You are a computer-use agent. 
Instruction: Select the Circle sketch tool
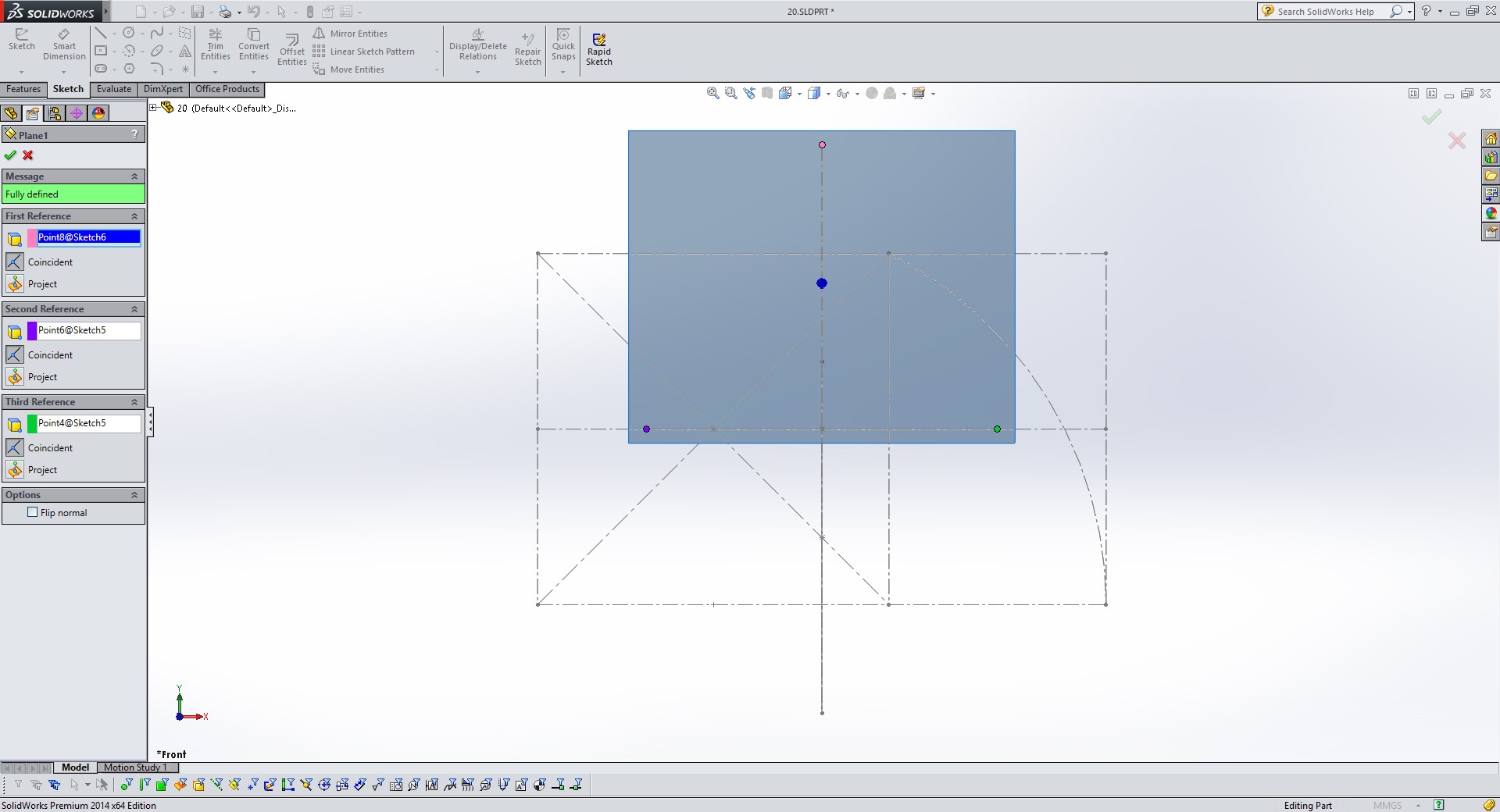click(129, 33)
